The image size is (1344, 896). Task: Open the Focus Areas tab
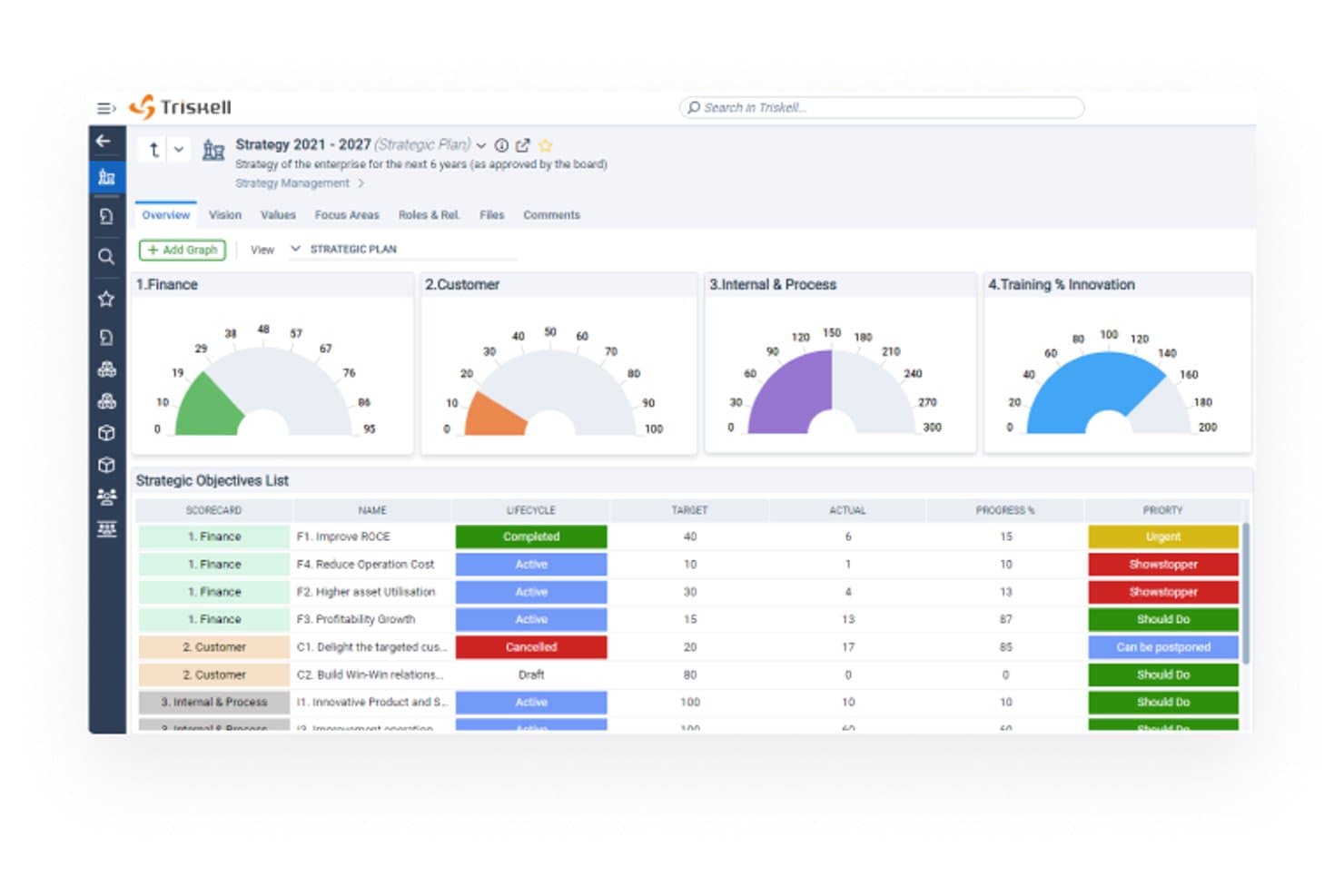point(347,215)
